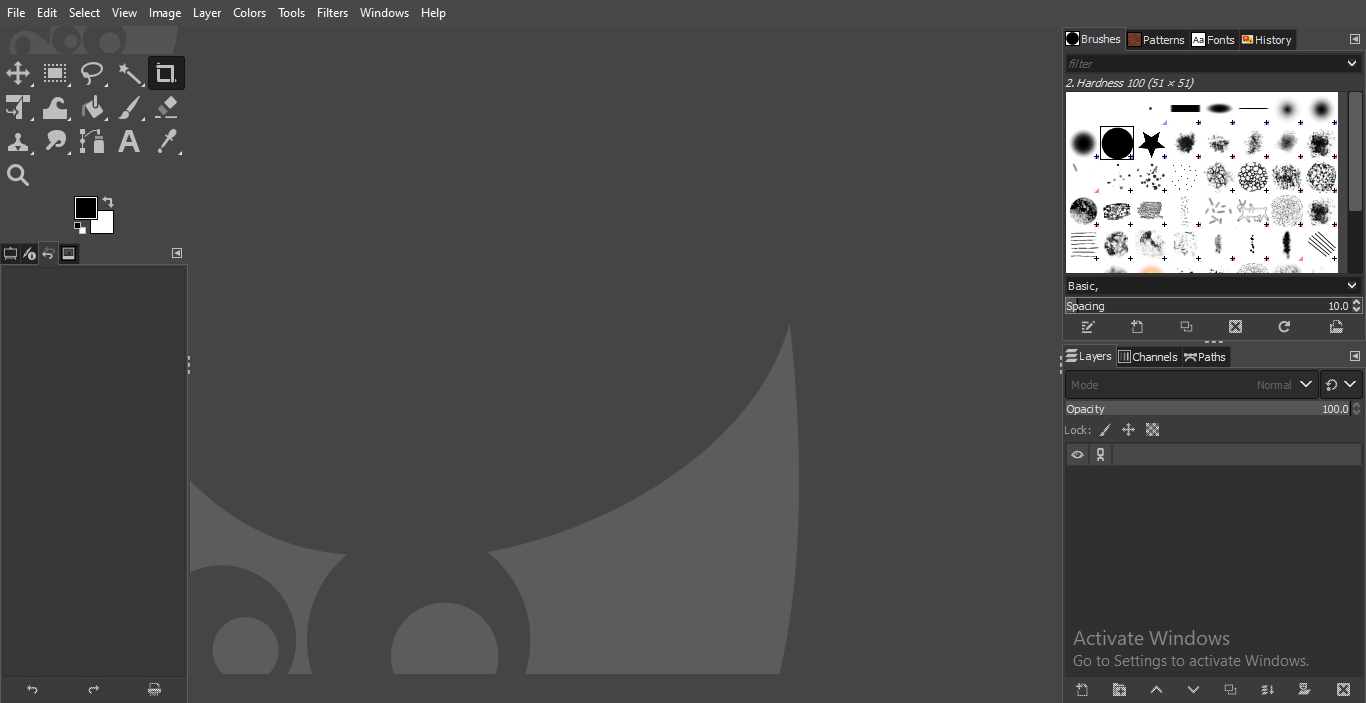Open the Colors menu
The height and width of the screenshot is (703, 1366).
pyautogui.click(x=249, y=13)
